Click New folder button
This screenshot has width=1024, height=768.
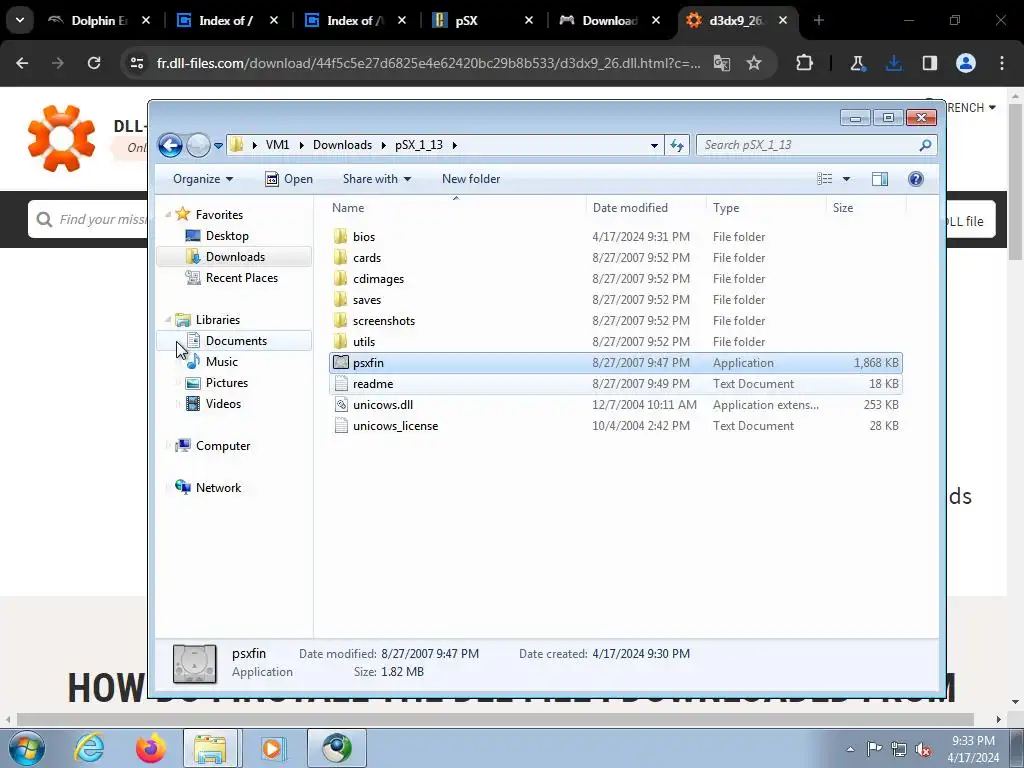pyautogui.click(x=471, y=179)
